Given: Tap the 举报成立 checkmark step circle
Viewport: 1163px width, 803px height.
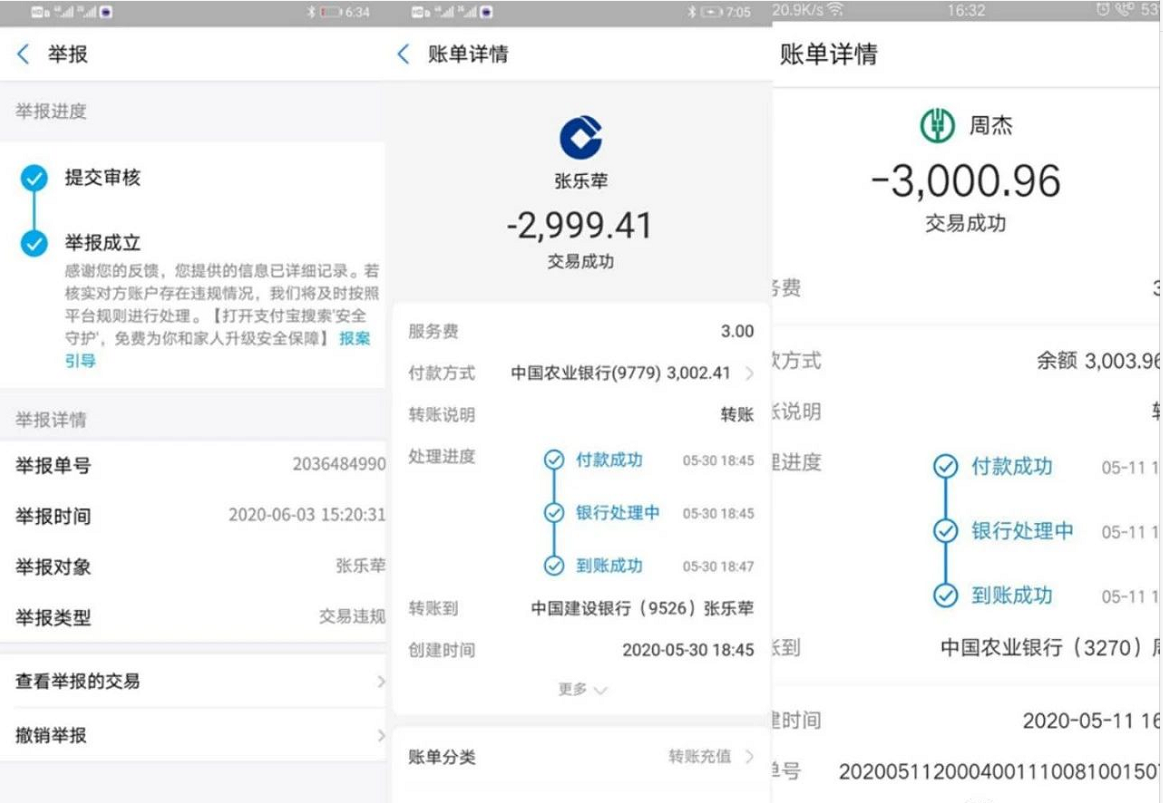Looking at the screenshot, I should click(35, 243).
